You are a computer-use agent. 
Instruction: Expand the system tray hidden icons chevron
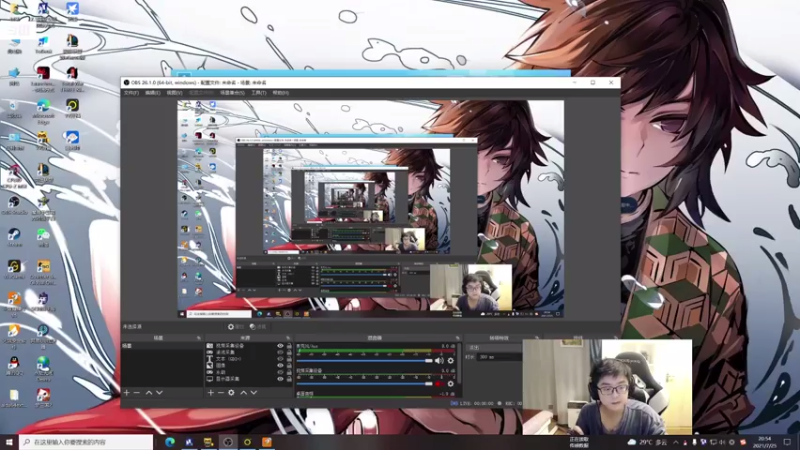point(676,442)
